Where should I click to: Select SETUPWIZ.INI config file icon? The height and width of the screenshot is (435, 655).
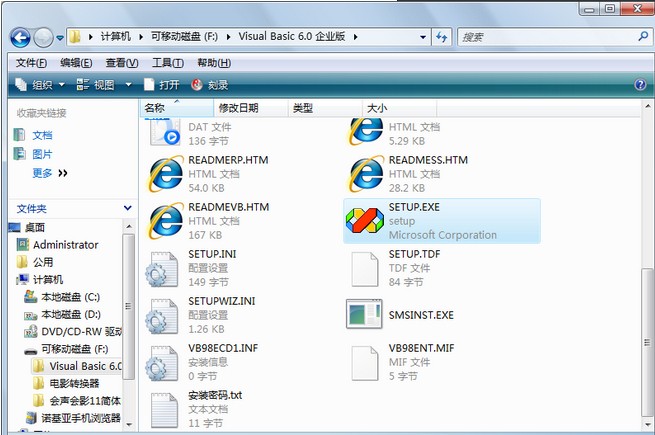coord(162,316)
